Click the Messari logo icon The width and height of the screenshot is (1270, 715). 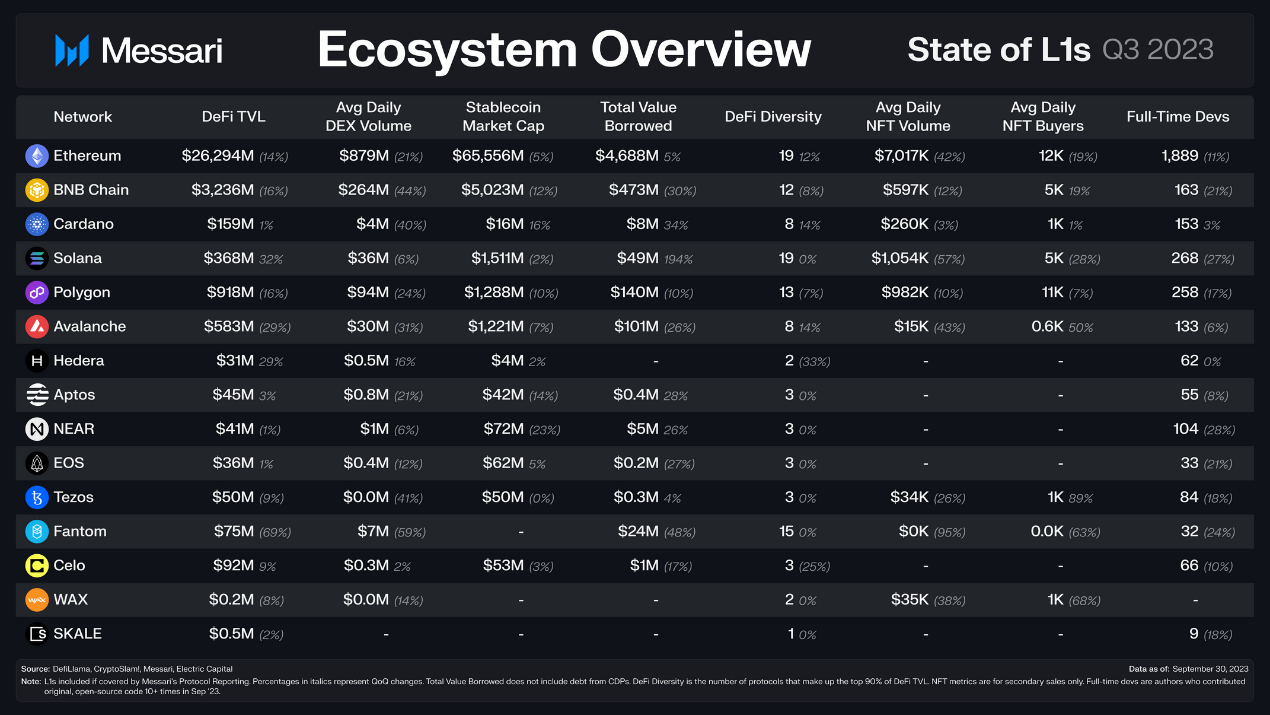[x=72, y=50]
